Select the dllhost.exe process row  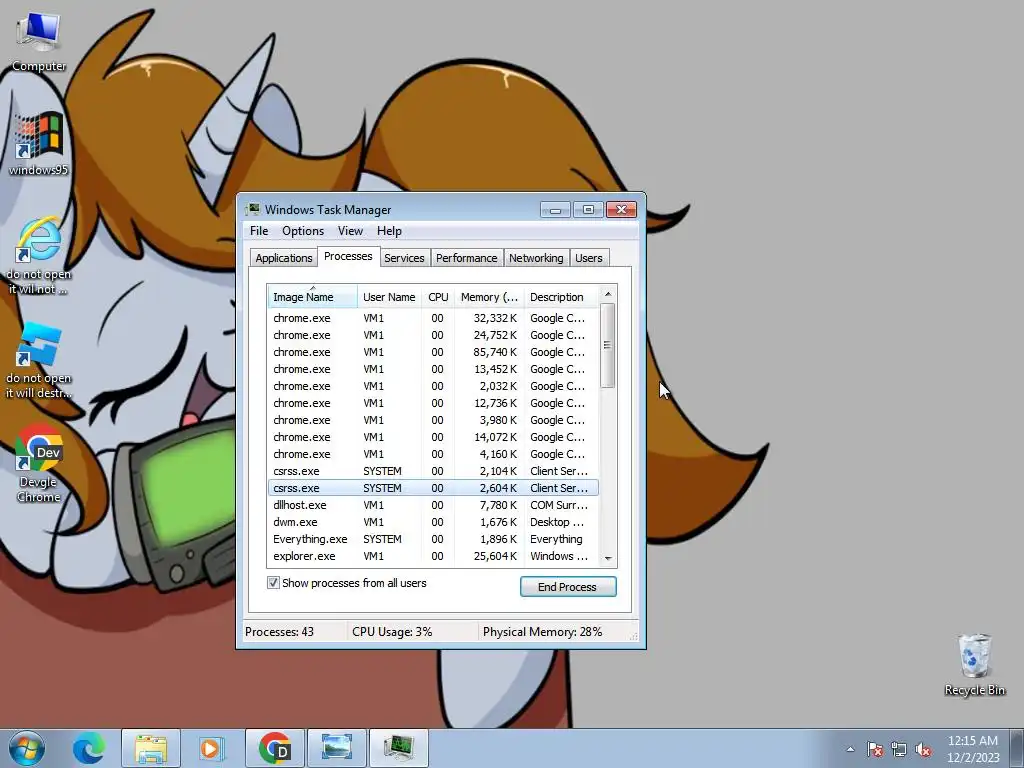click(433, 505)
